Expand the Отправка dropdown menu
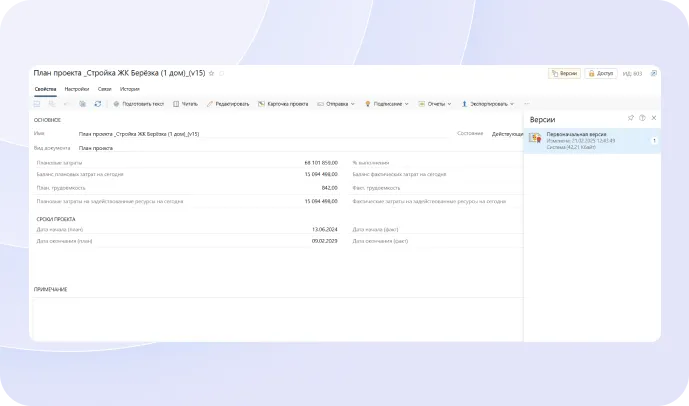 coord(336,103)
